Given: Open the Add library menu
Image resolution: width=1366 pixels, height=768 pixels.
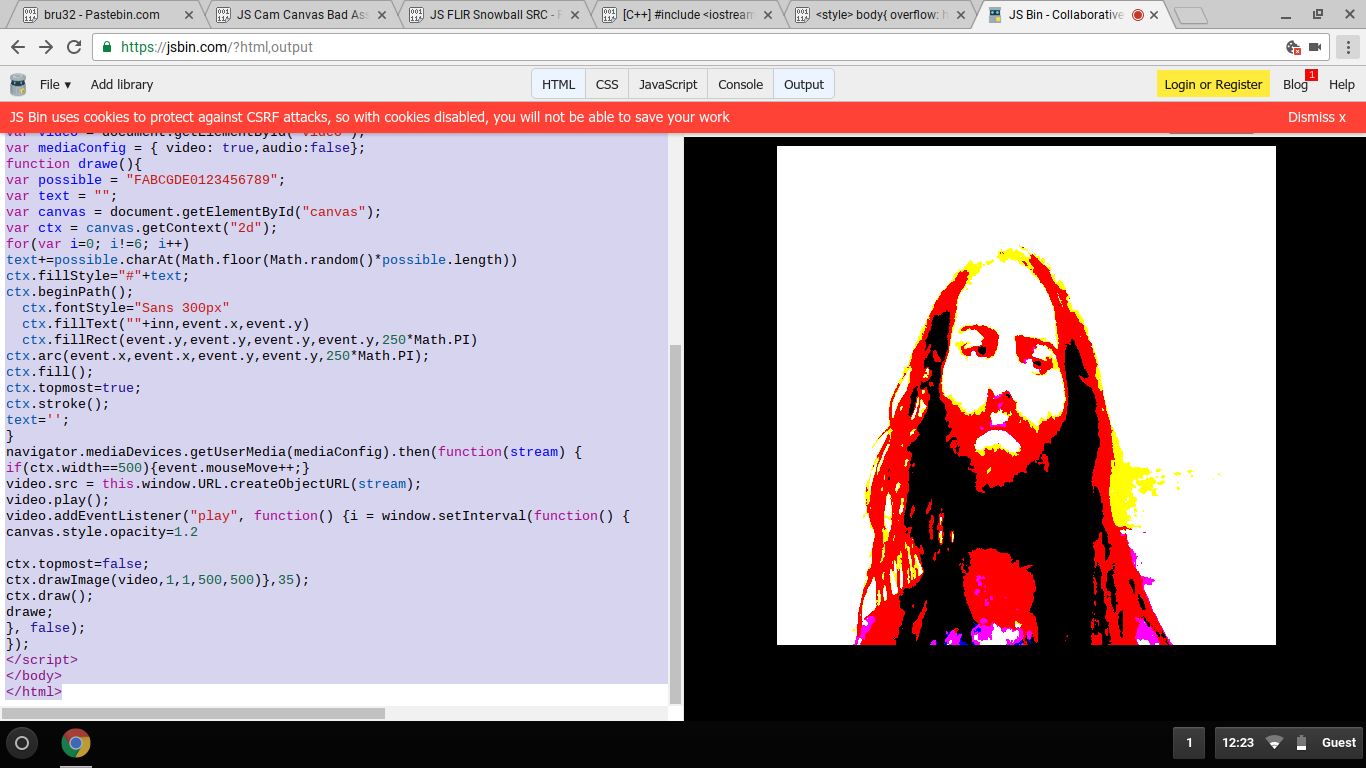Looking at the screenshot, I should (x=122, y=84).
